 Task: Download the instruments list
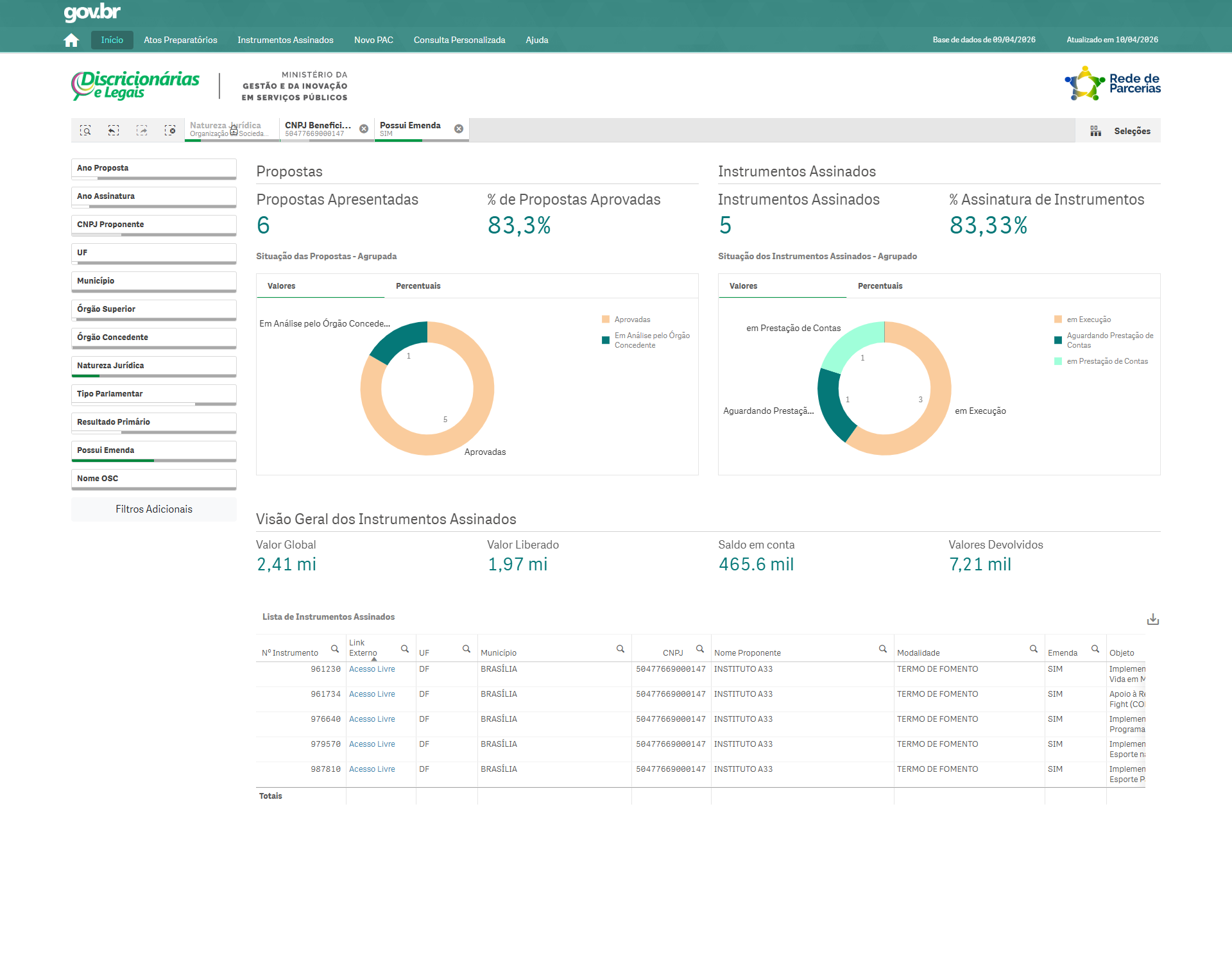tap(1152, 619)
